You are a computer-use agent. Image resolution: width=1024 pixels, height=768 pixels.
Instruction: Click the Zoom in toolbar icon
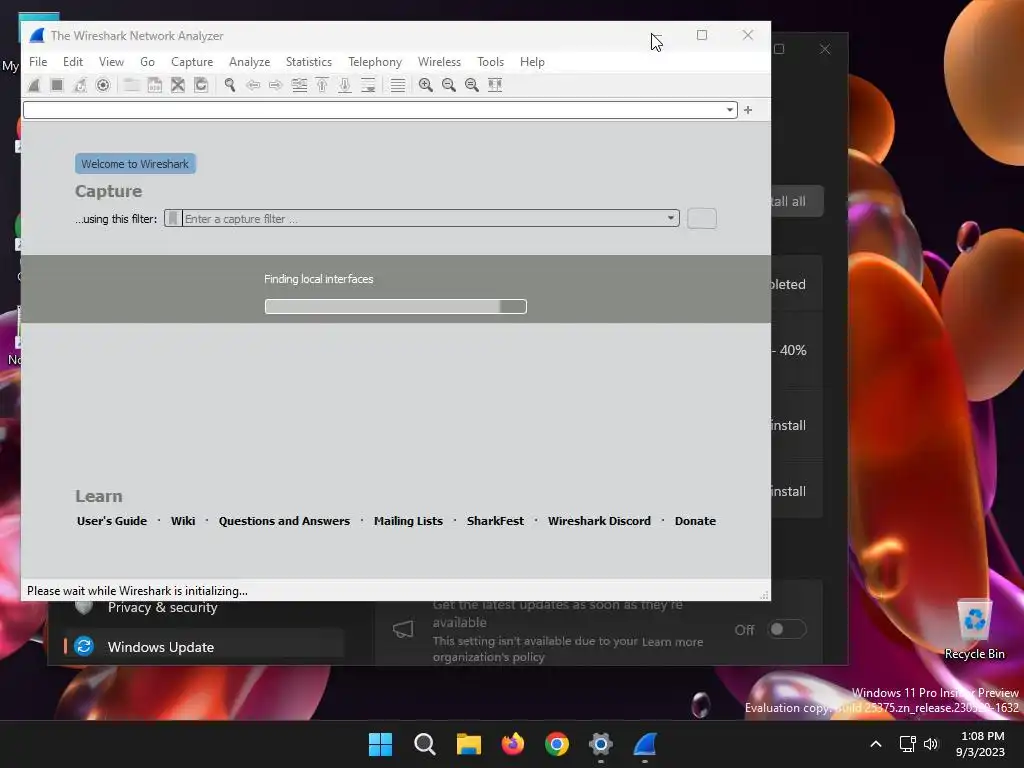point(426,85)
